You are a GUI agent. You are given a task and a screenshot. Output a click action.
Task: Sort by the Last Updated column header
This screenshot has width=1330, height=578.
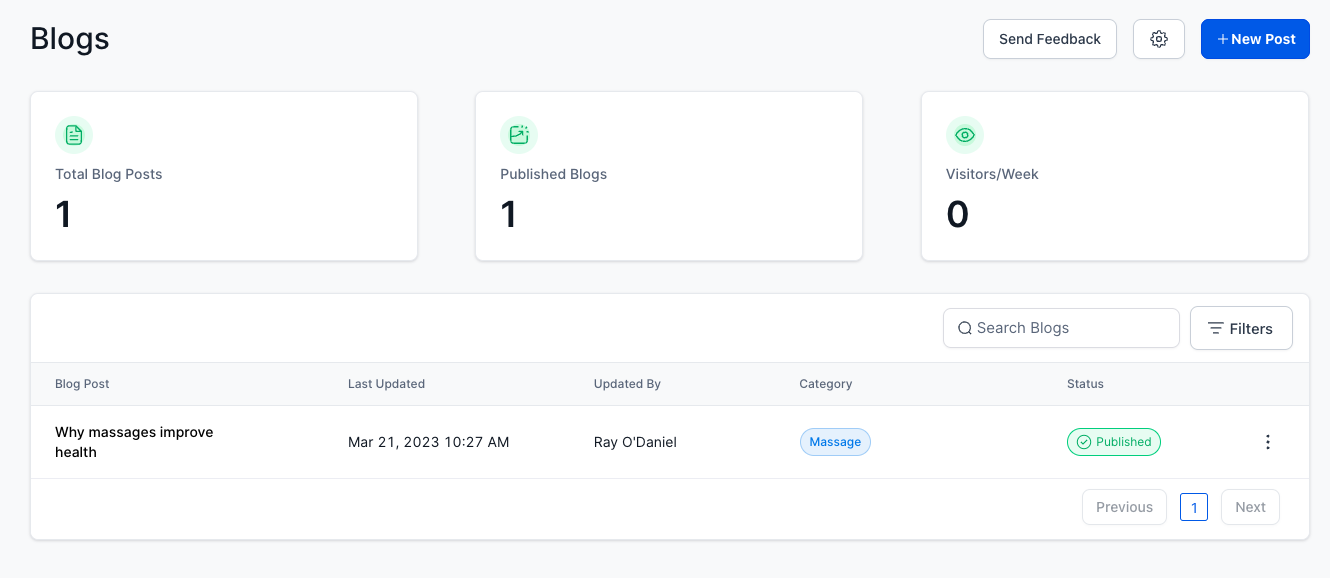pos(386,384)
